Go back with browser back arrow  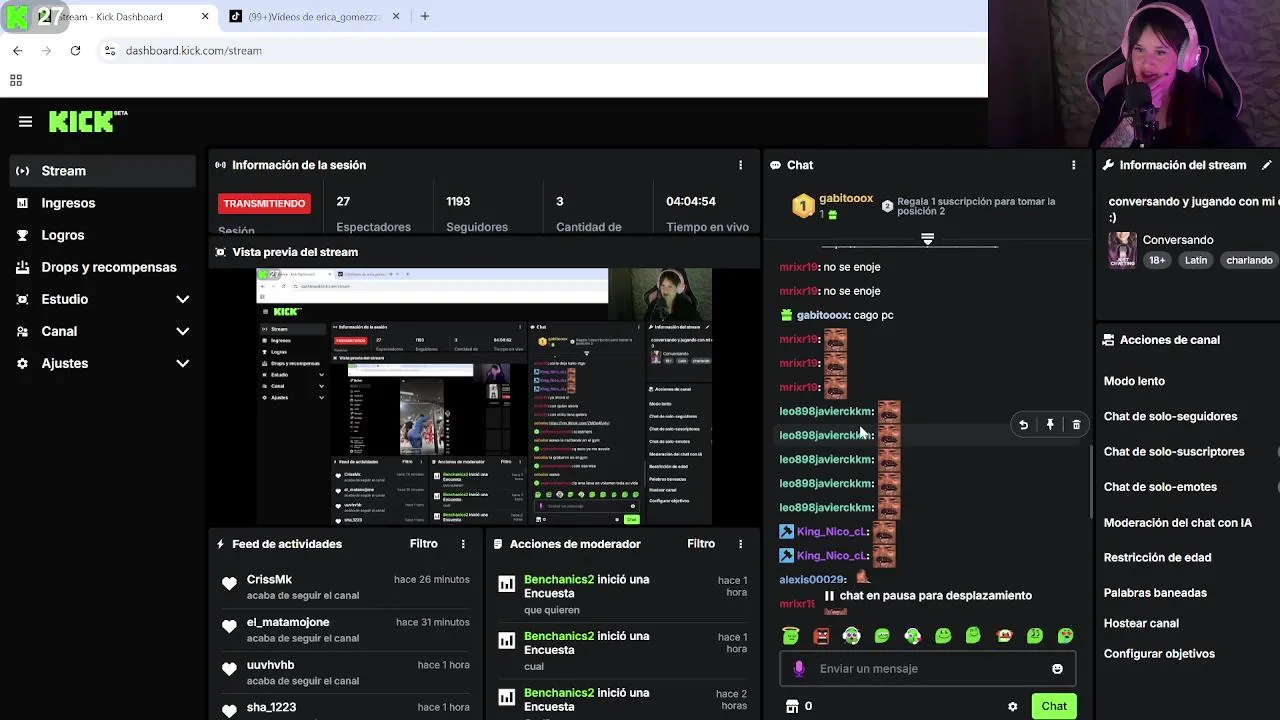point(17,51)
